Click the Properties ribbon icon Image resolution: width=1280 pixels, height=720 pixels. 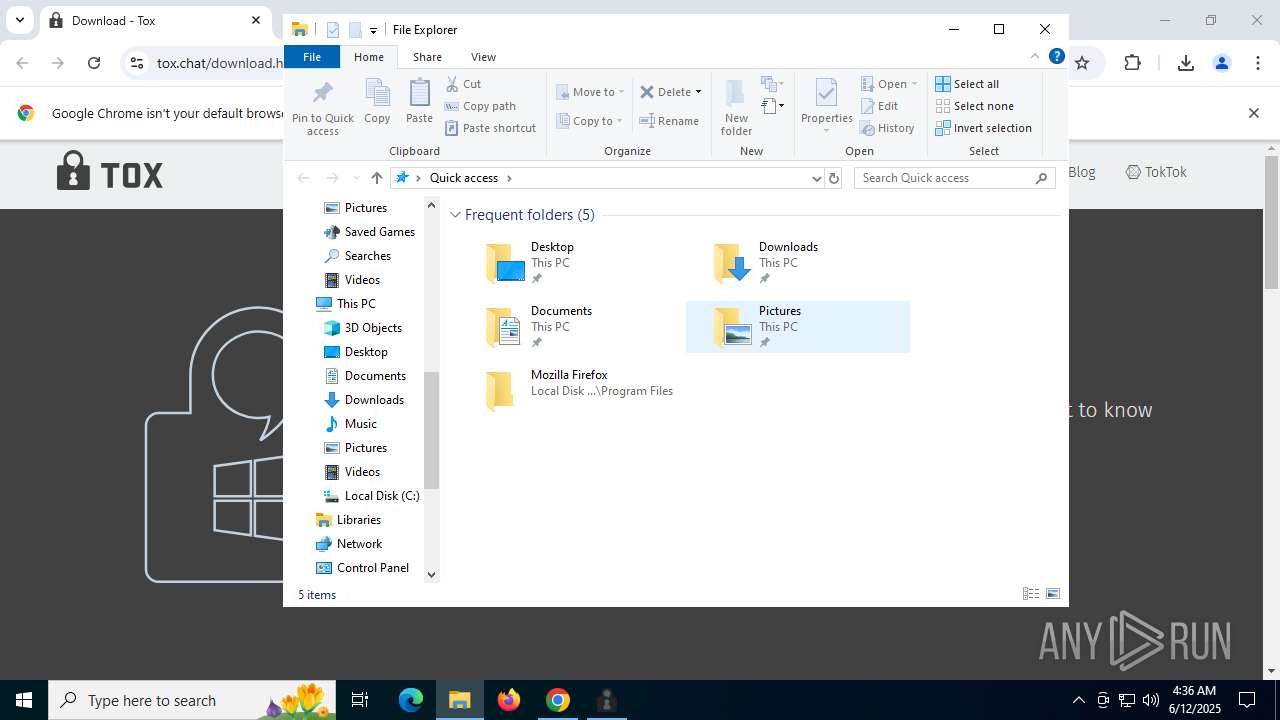(826, 108)
